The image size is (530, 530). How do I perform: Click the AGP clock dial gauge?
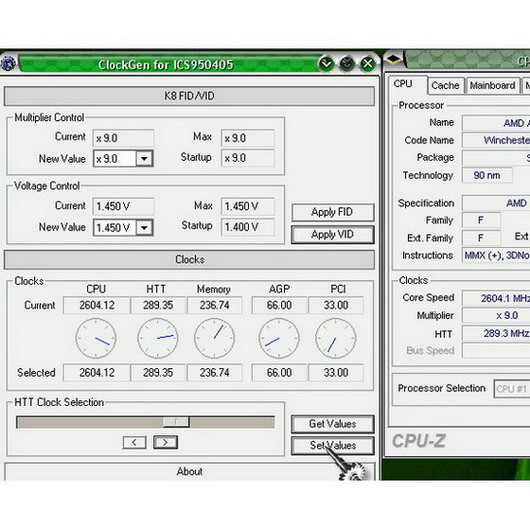coord(279,338)
